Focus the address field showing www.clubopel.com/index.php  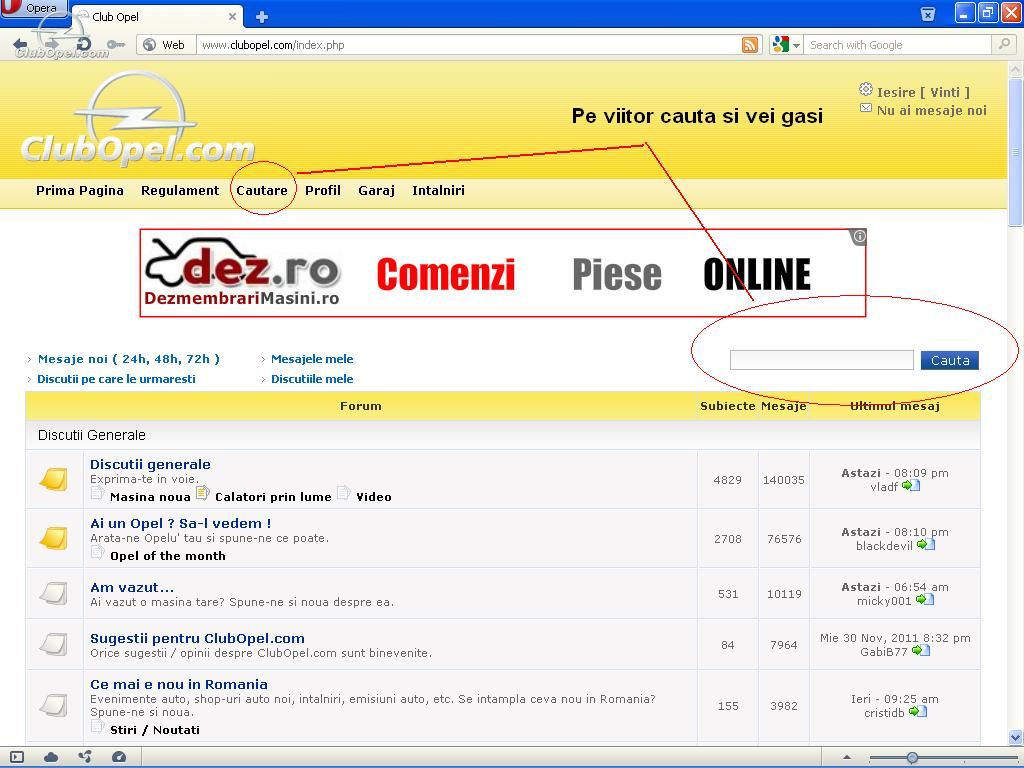click(x=467, y=44)
